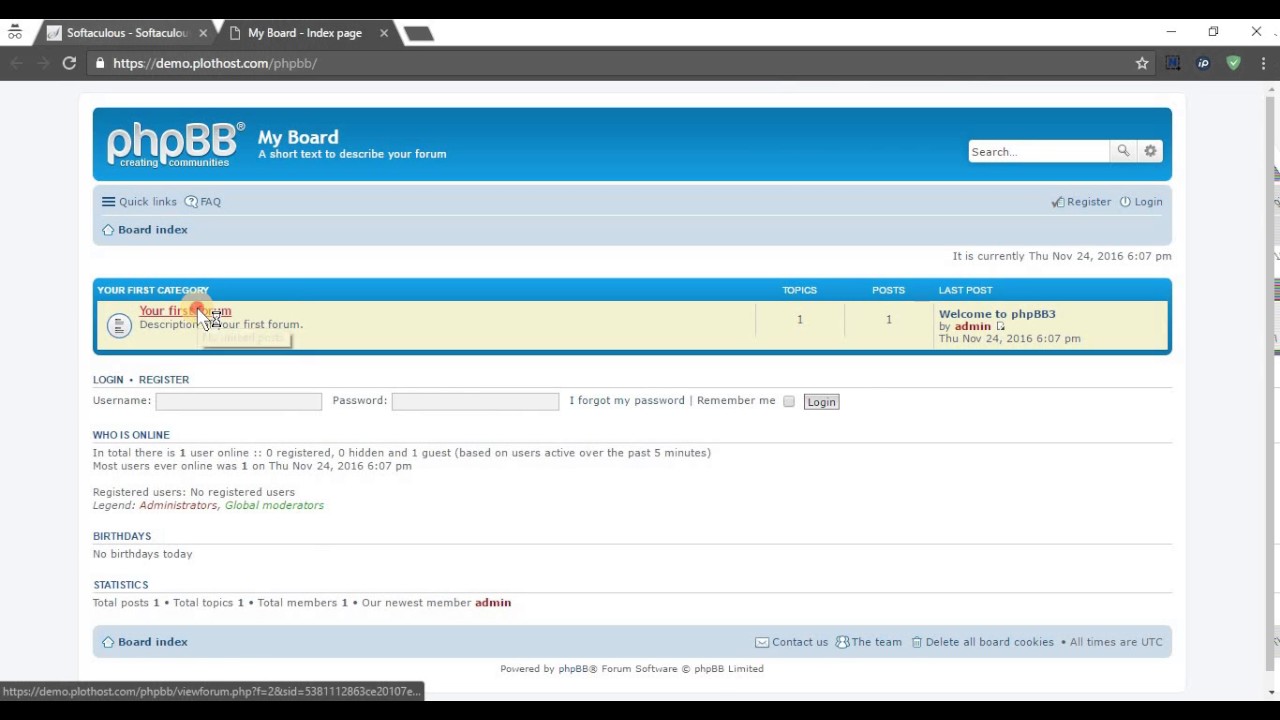
Task: Open the Your first forum link
Action: (x=185, y=311)
